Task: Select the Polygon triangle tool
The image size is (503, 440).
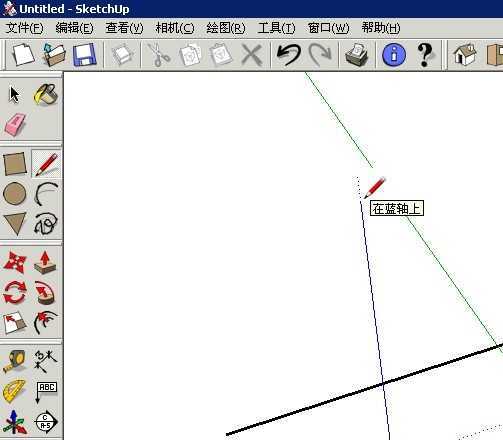Action: pos(15,224)
